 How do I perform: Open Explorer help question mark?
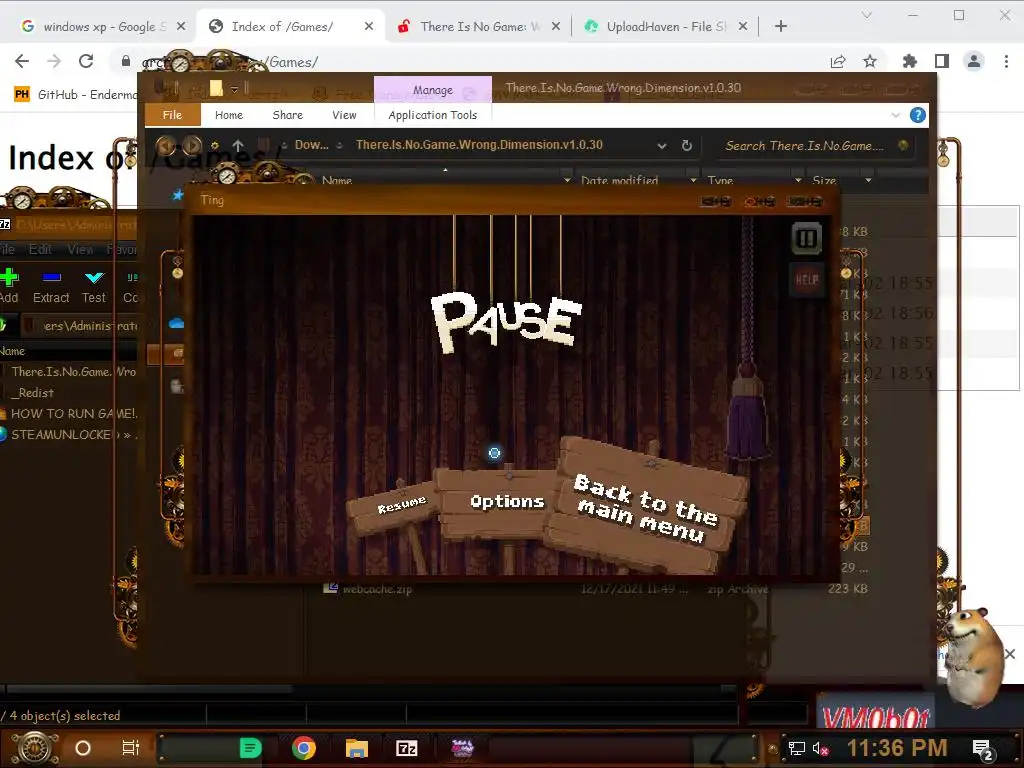[x=918, y=116]
